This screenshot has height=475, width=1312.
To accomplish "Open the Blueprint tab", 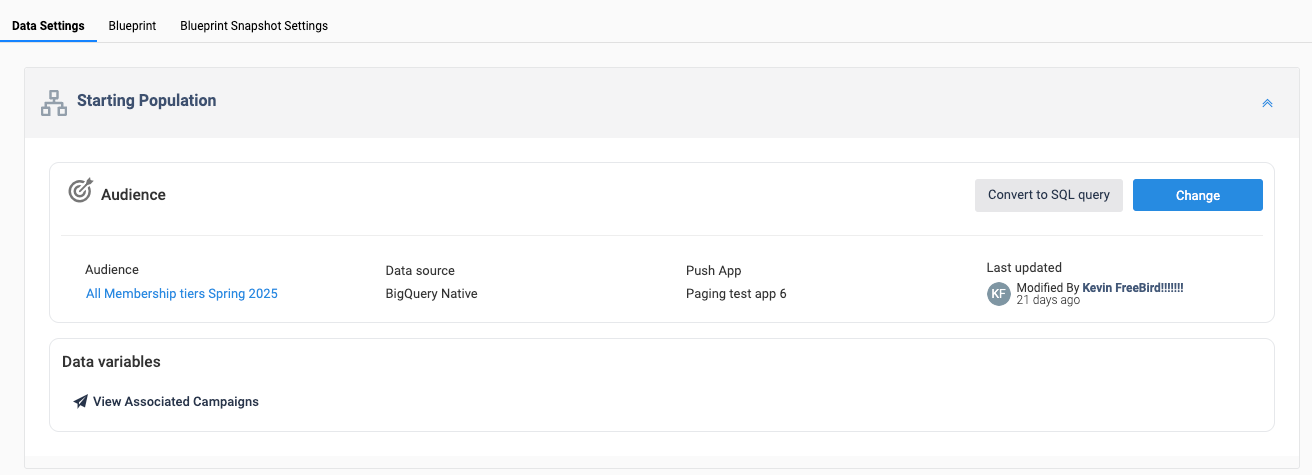I will (x=132, y=26).
